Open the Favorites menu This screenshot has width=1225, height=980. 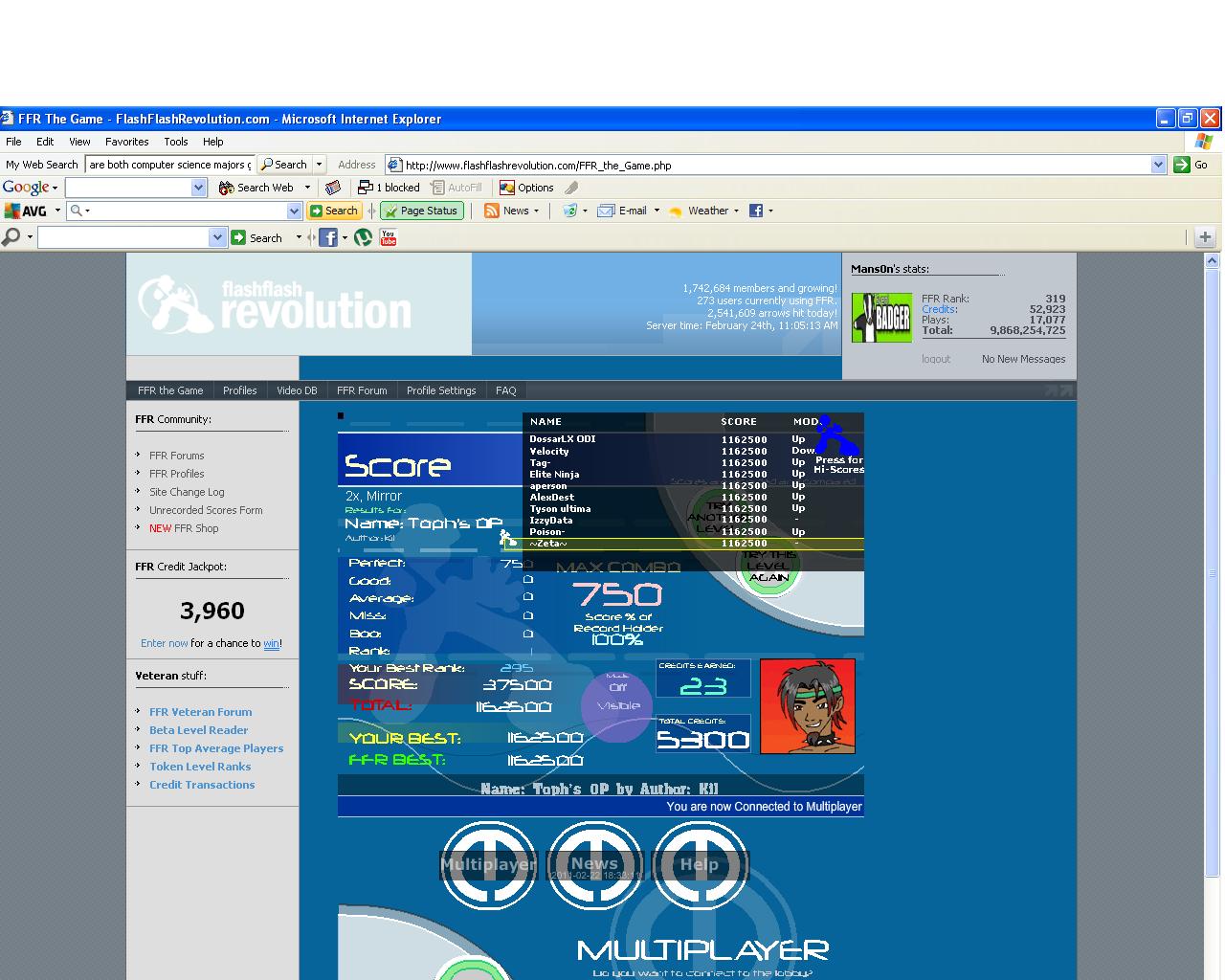point(126,142)
